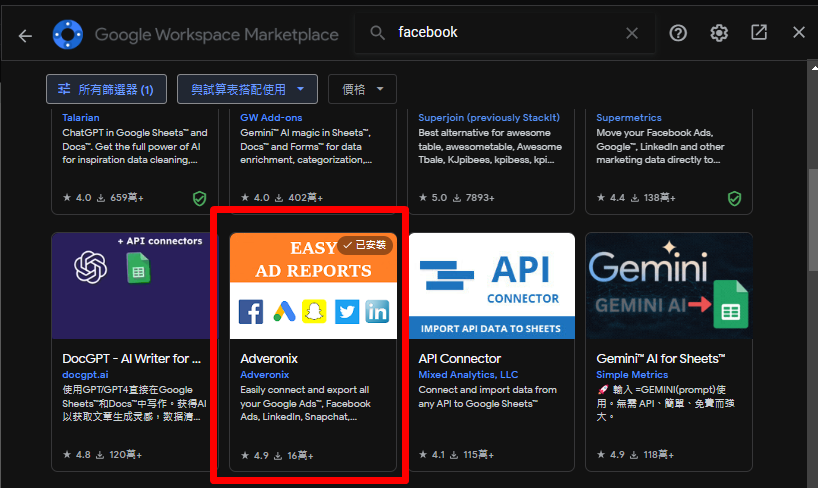Screen dimensions: 818x488
Task: Open API Connector card thumbnail
Action: (x=491, y=286)
